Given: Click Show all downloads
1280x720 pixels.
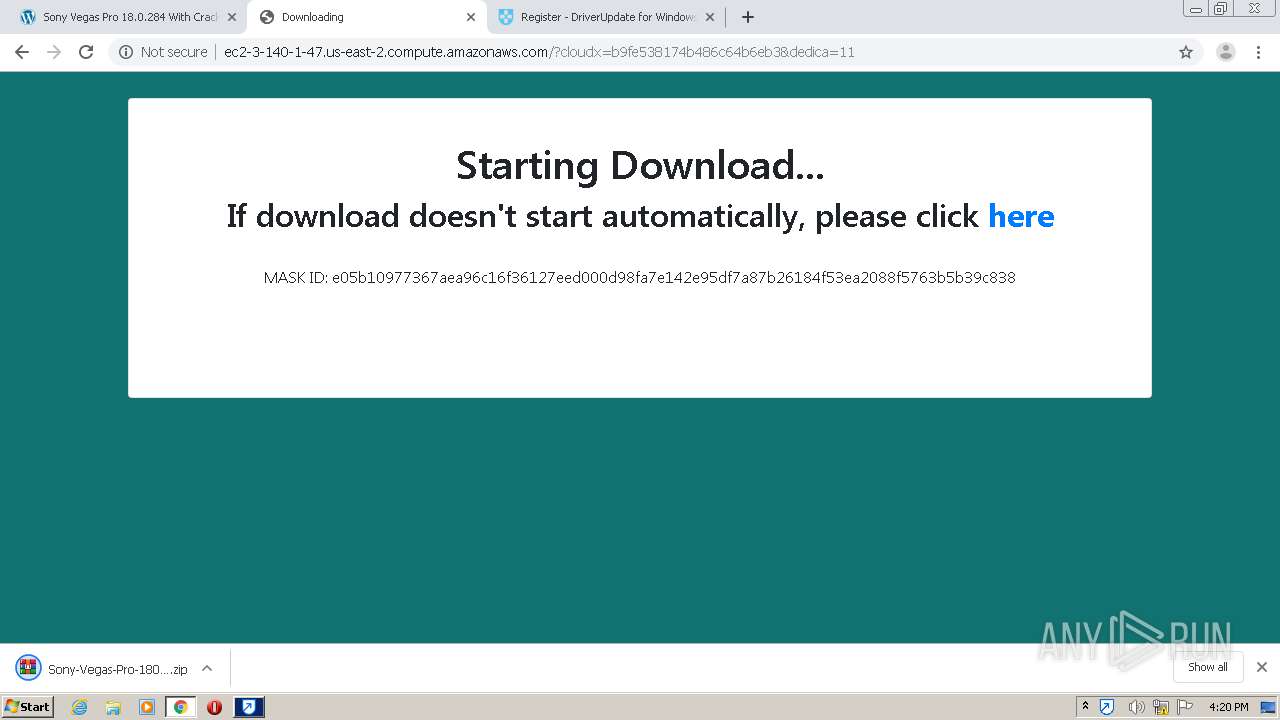Looking at the screenshot, I should [x=1208, y=667].
